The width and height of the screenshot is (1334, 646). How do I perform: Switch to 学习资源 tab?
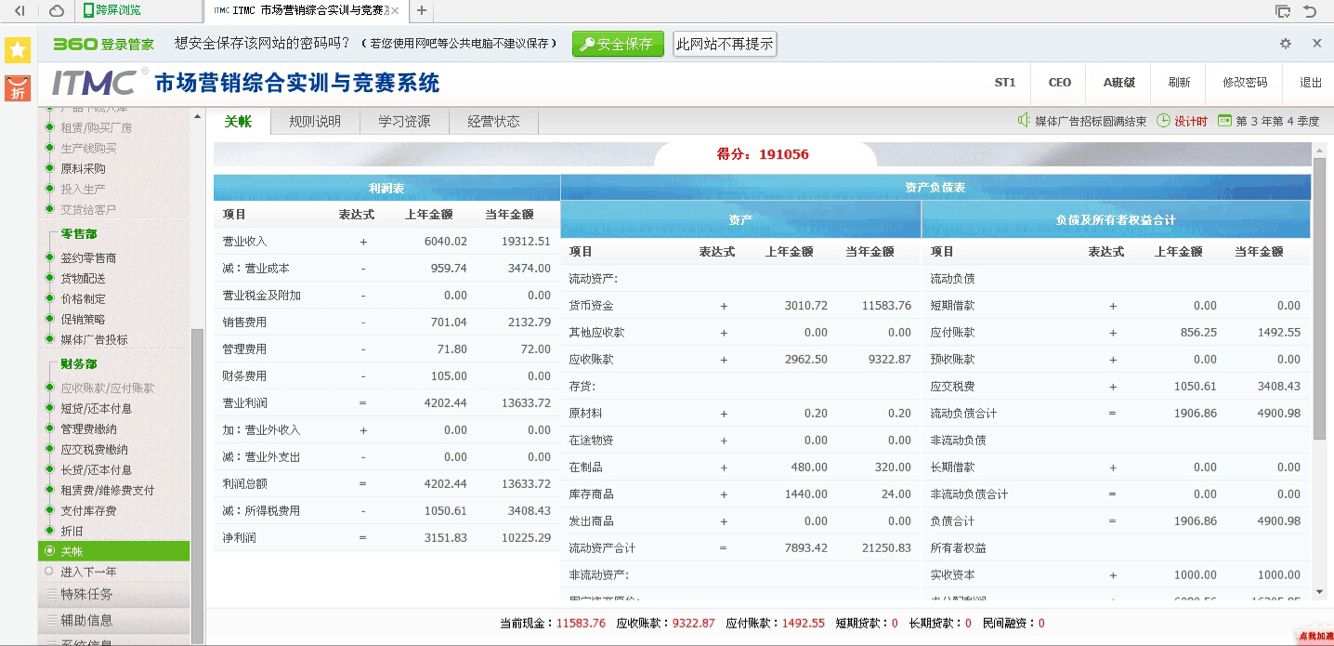[404, 121]
